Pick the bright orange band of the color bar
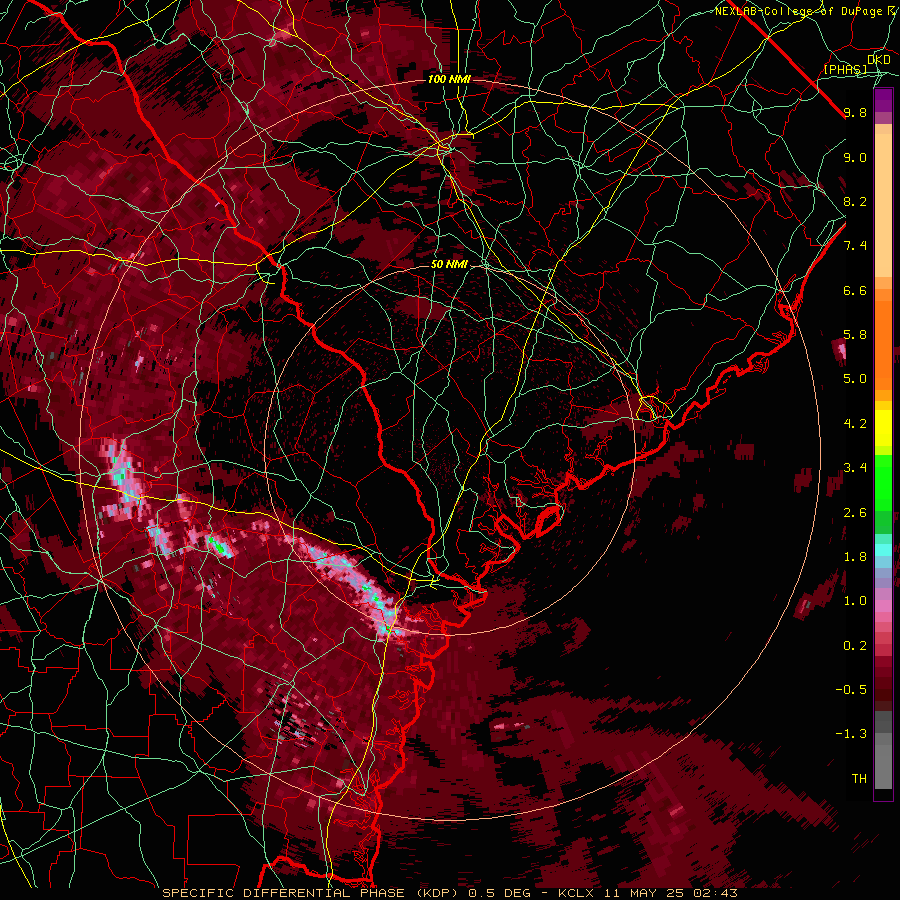The height and width of the screenshot is (900, 900). point(883,344)
